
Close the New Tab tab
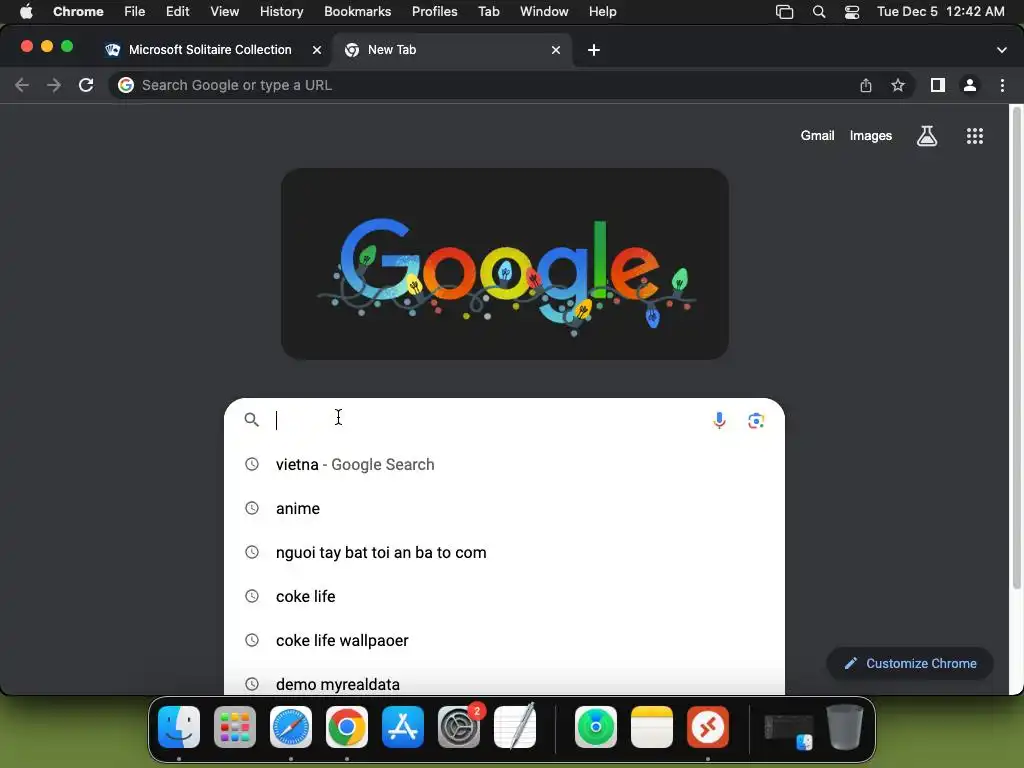tap(556, 50)
